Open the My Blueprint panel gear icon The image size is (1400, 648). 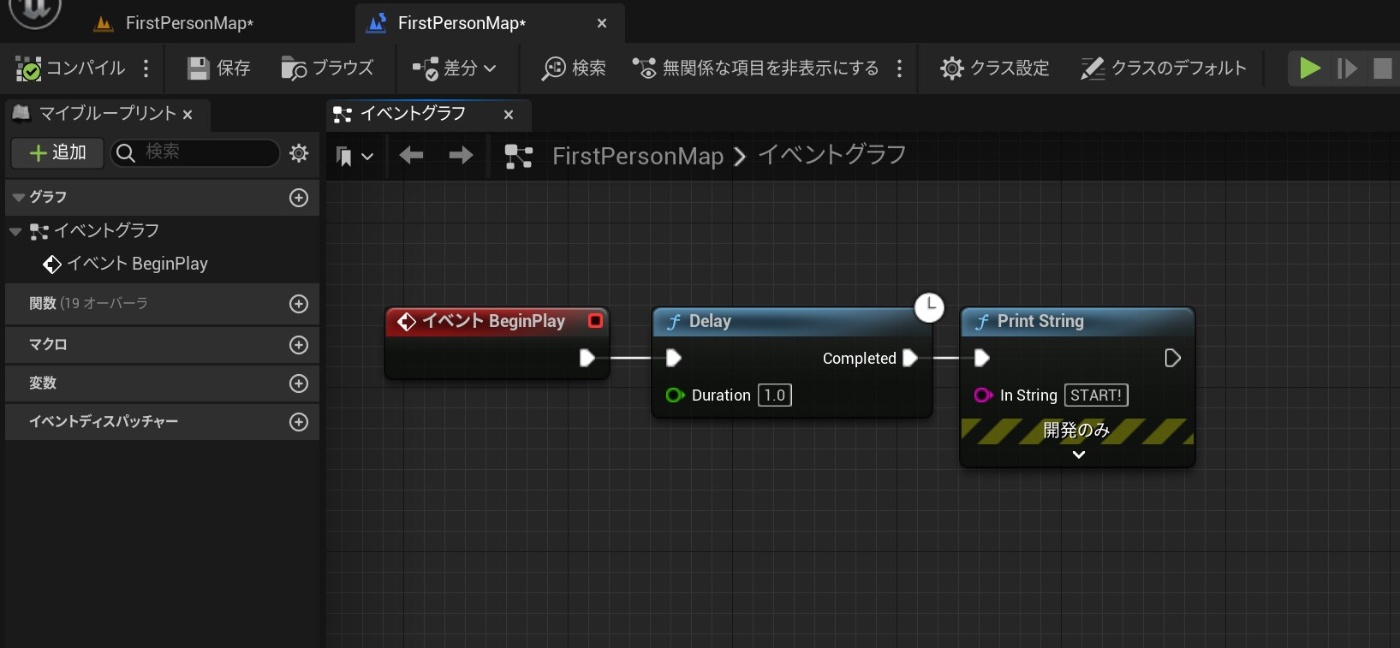(297, 153)
